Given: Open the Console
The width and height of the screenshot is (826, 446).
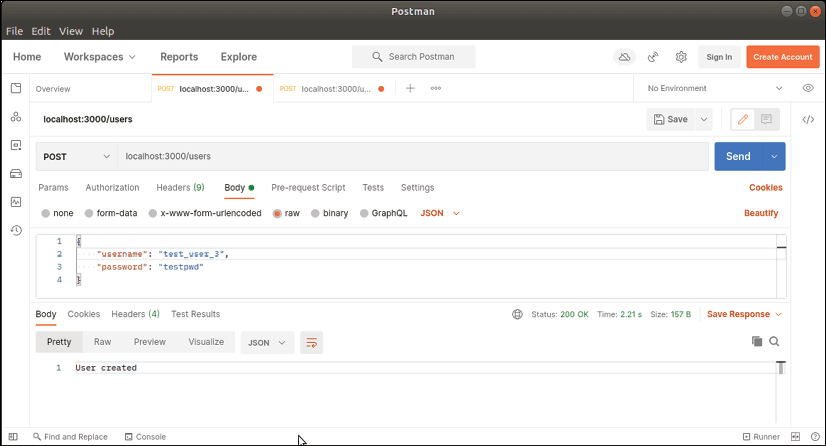Looking at the screenshot, I should click(x=145, y=437).
